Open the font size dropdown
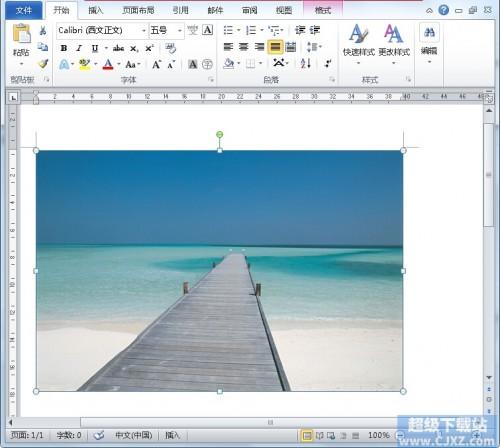500x448 pixels. point(180,31)
